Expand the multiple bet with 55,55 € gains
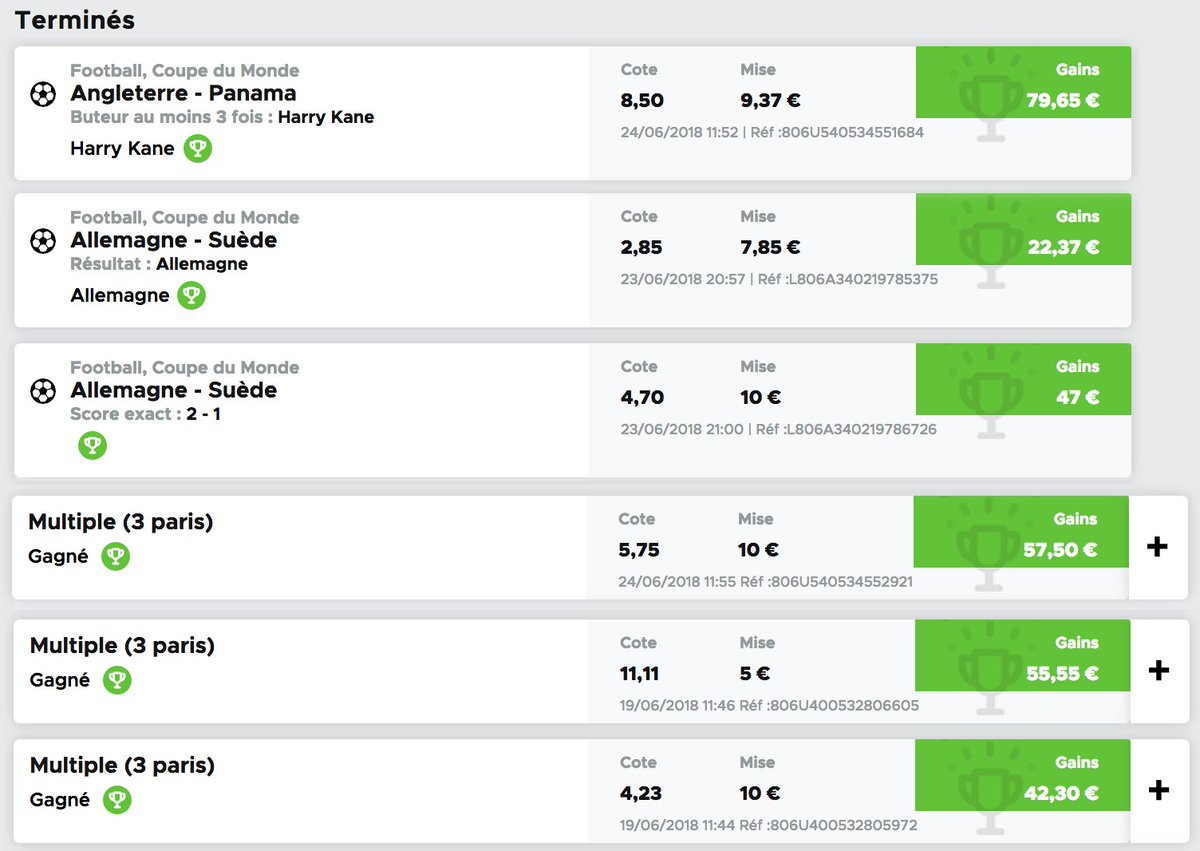 tap(1158, 670)
